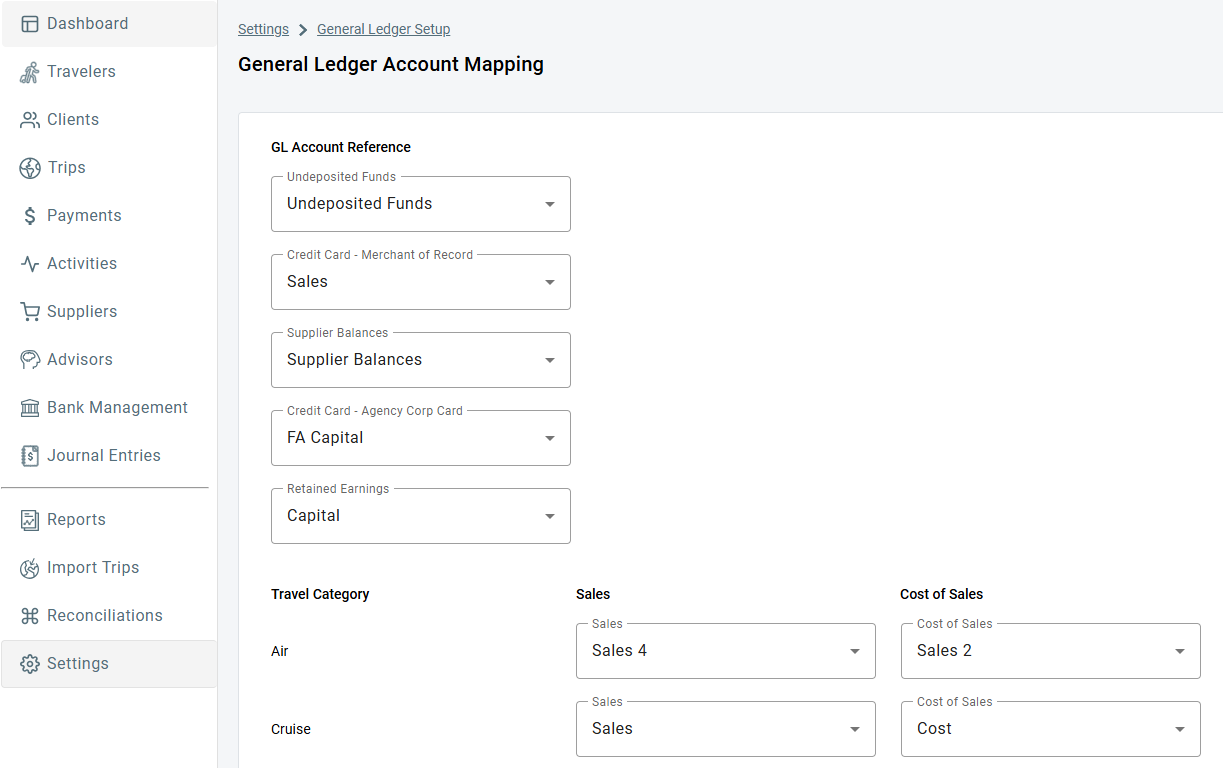Select the Payments dollar icon
1223x768 pixels.
29,215
